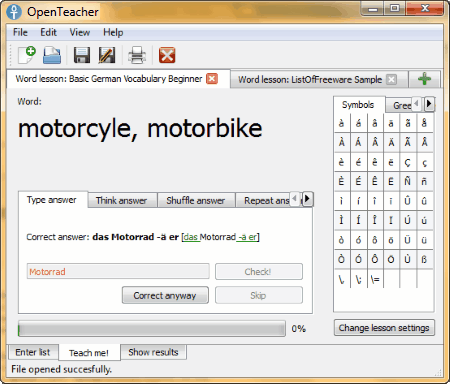Open the Edit menu
The width and height of the screenshot is (450, 384).
(x=48, y=32)
